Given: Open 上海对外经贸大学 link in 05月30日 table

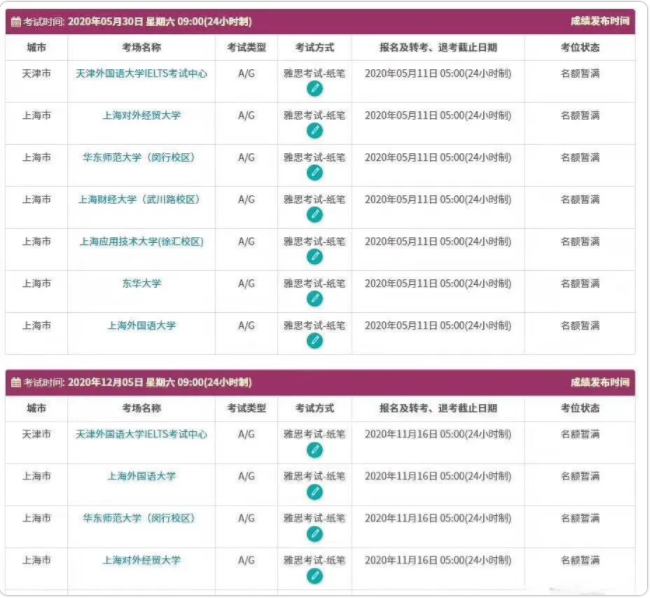Looking at the screenshot, I should click(141, 116).
